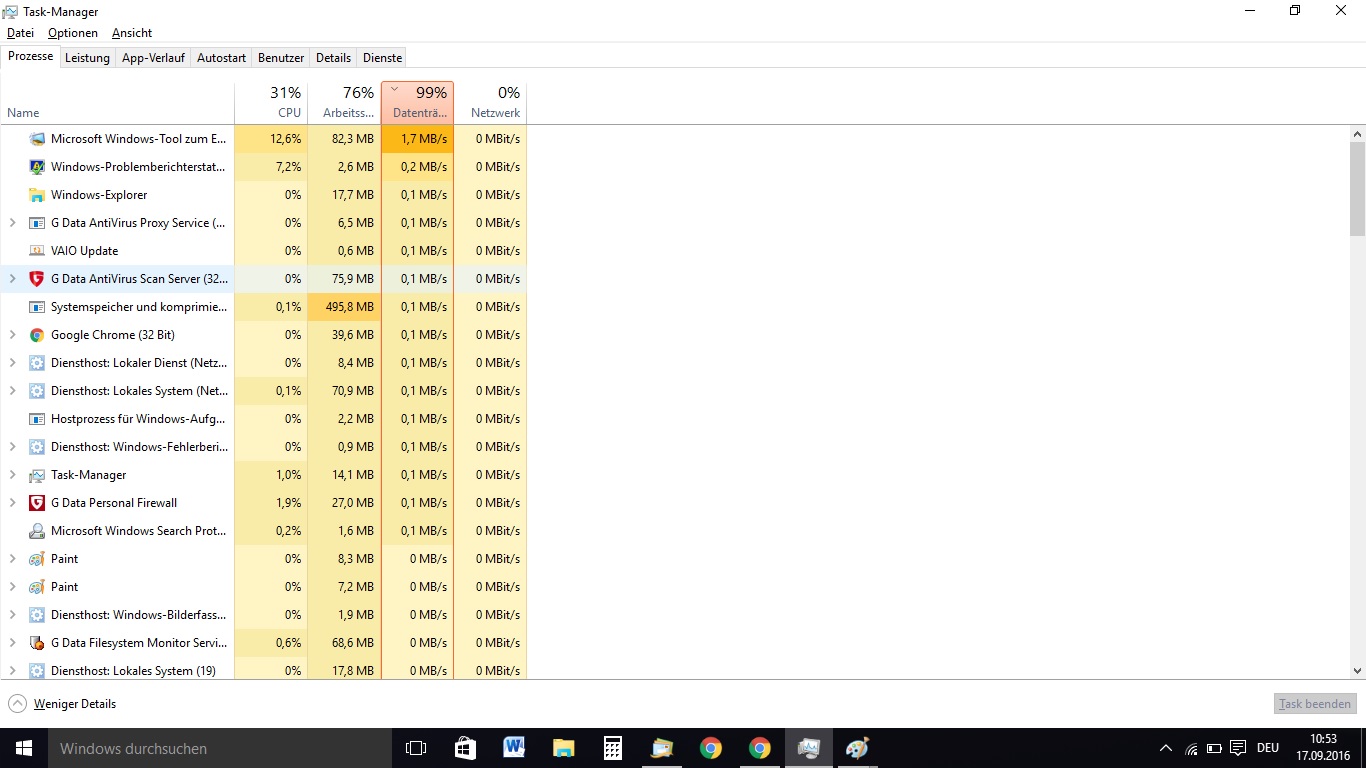Open the Optionen menu
The image size is (1366, 768).
tap(73, 33)
